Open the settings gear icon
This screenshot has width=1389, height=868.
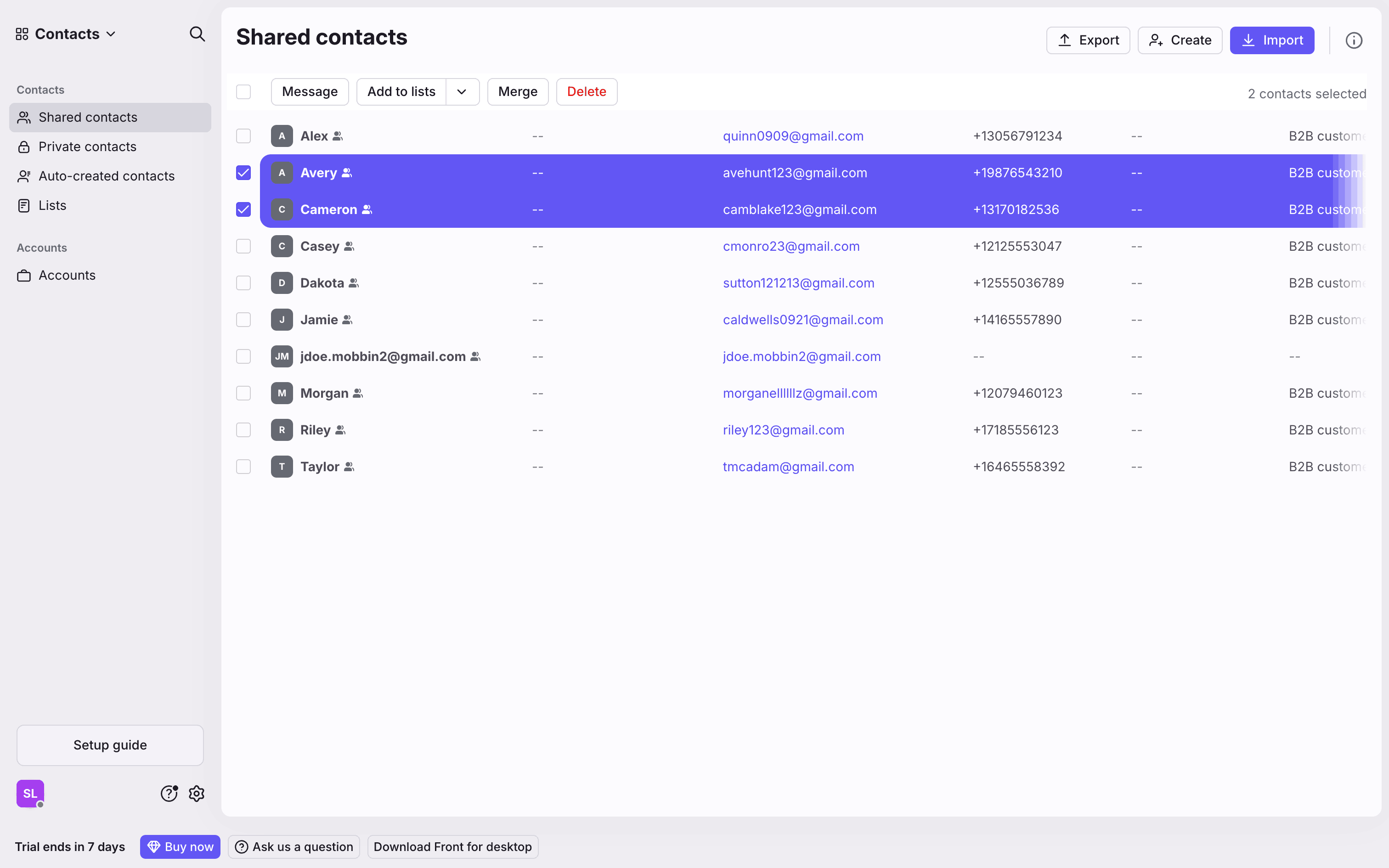click(197, 794)
